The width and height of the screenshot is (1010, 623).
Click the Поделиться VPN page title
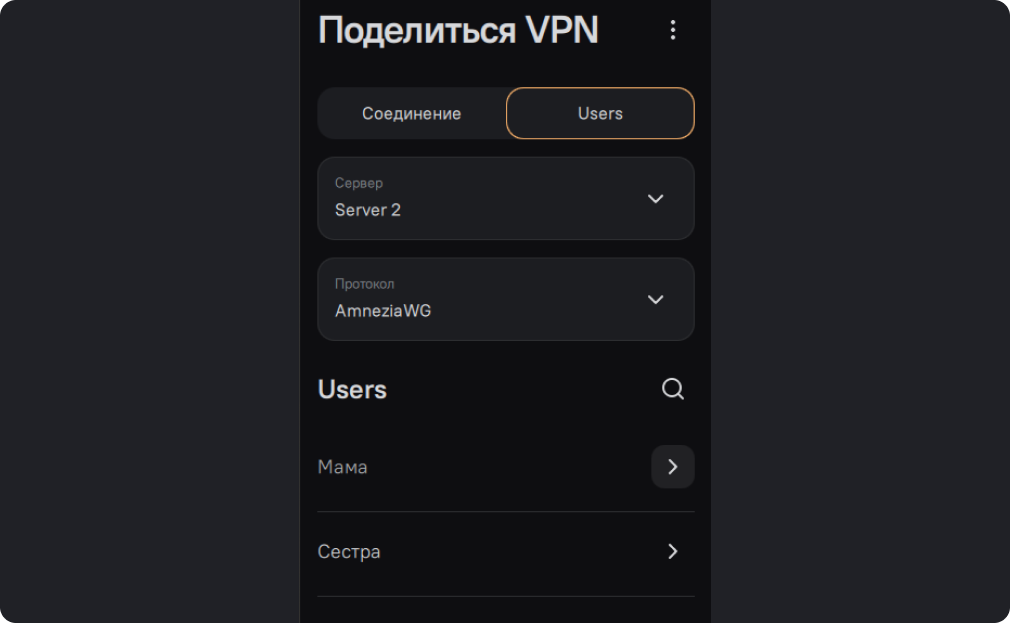pos(458,30)
